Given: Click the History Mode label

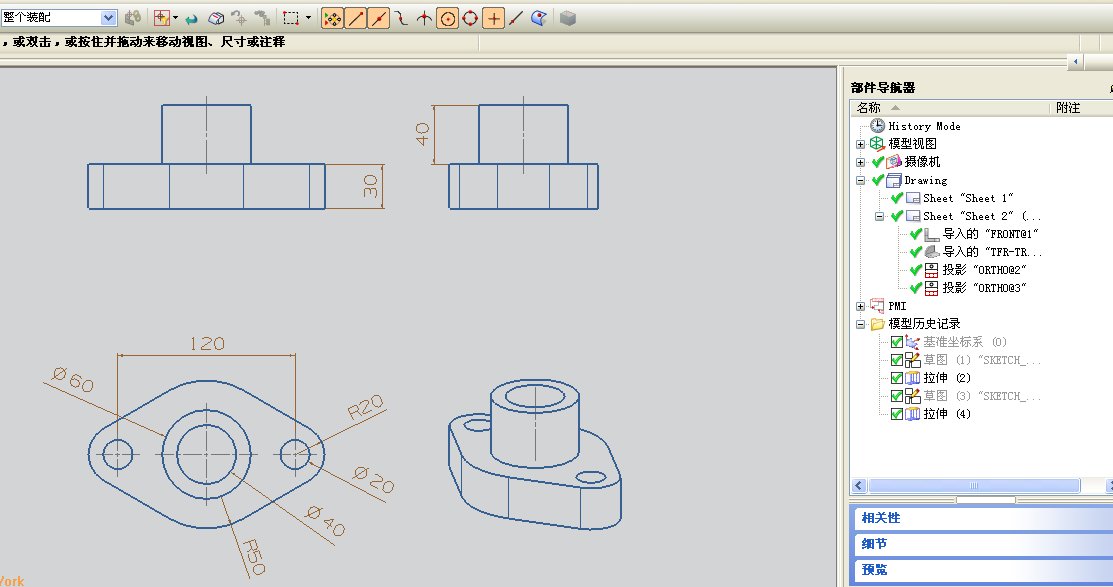Looking at the screenshot, I should pyautogui.click(x=924, y=126).
